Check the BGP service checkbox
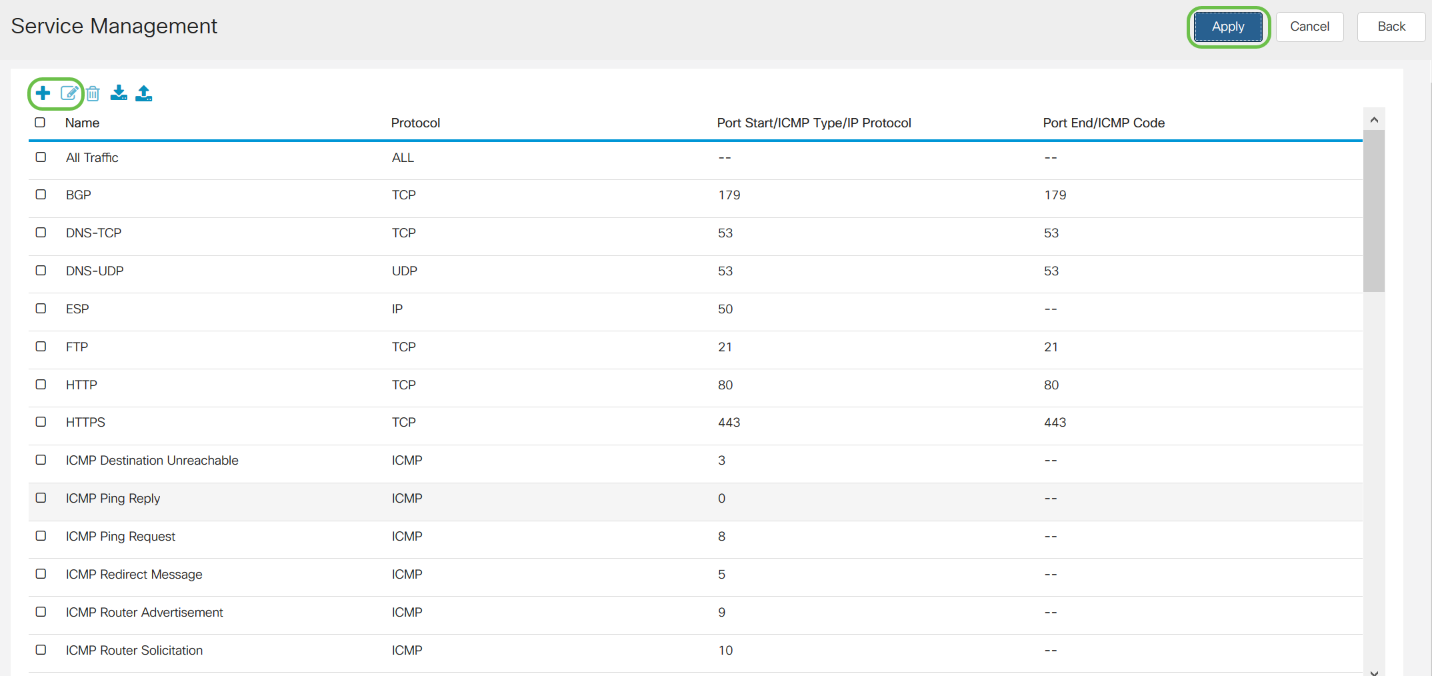The height and width of the screenshot is (676, 1432). (41, 195)
